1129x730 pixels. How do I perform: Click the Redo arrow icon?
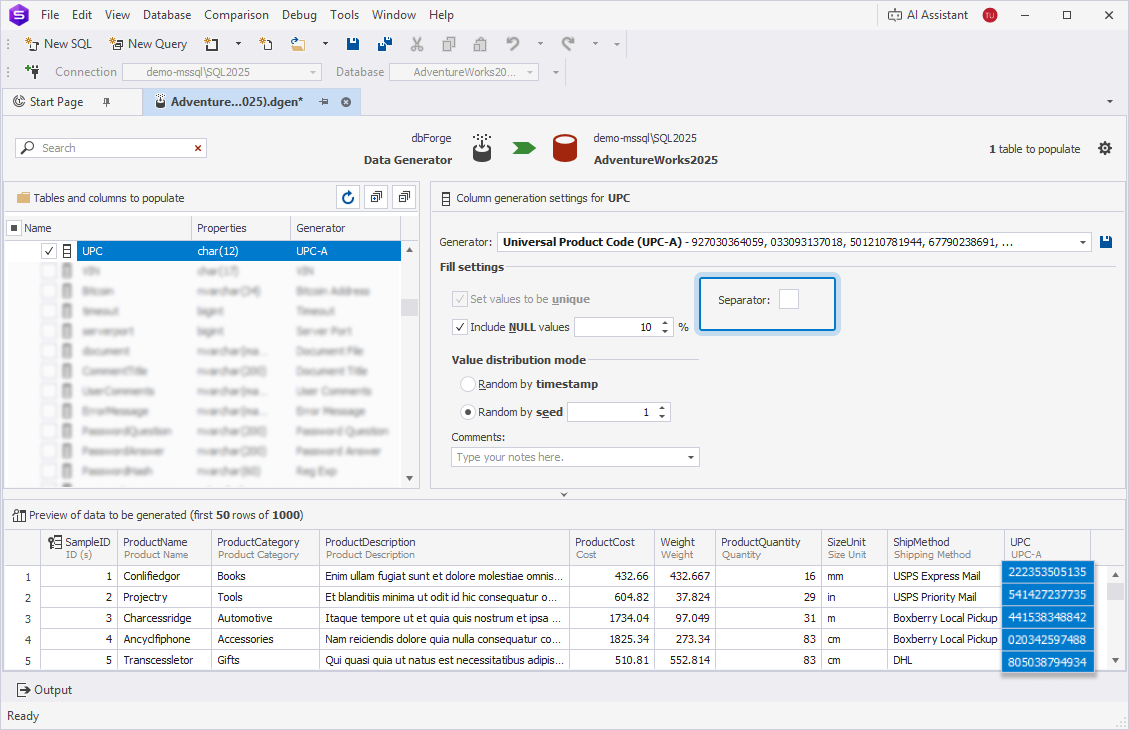pos(568,44)
